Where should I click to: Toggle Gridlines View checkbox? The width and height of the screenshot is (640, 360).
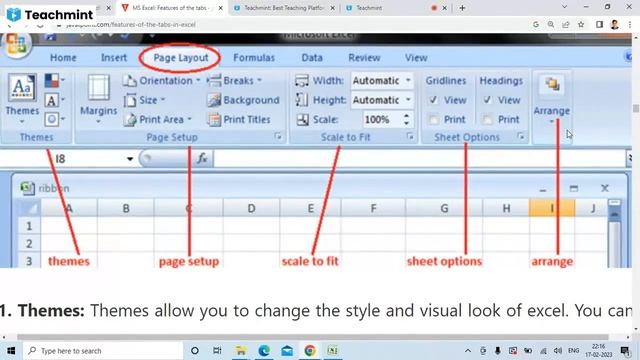coord(433,100)
